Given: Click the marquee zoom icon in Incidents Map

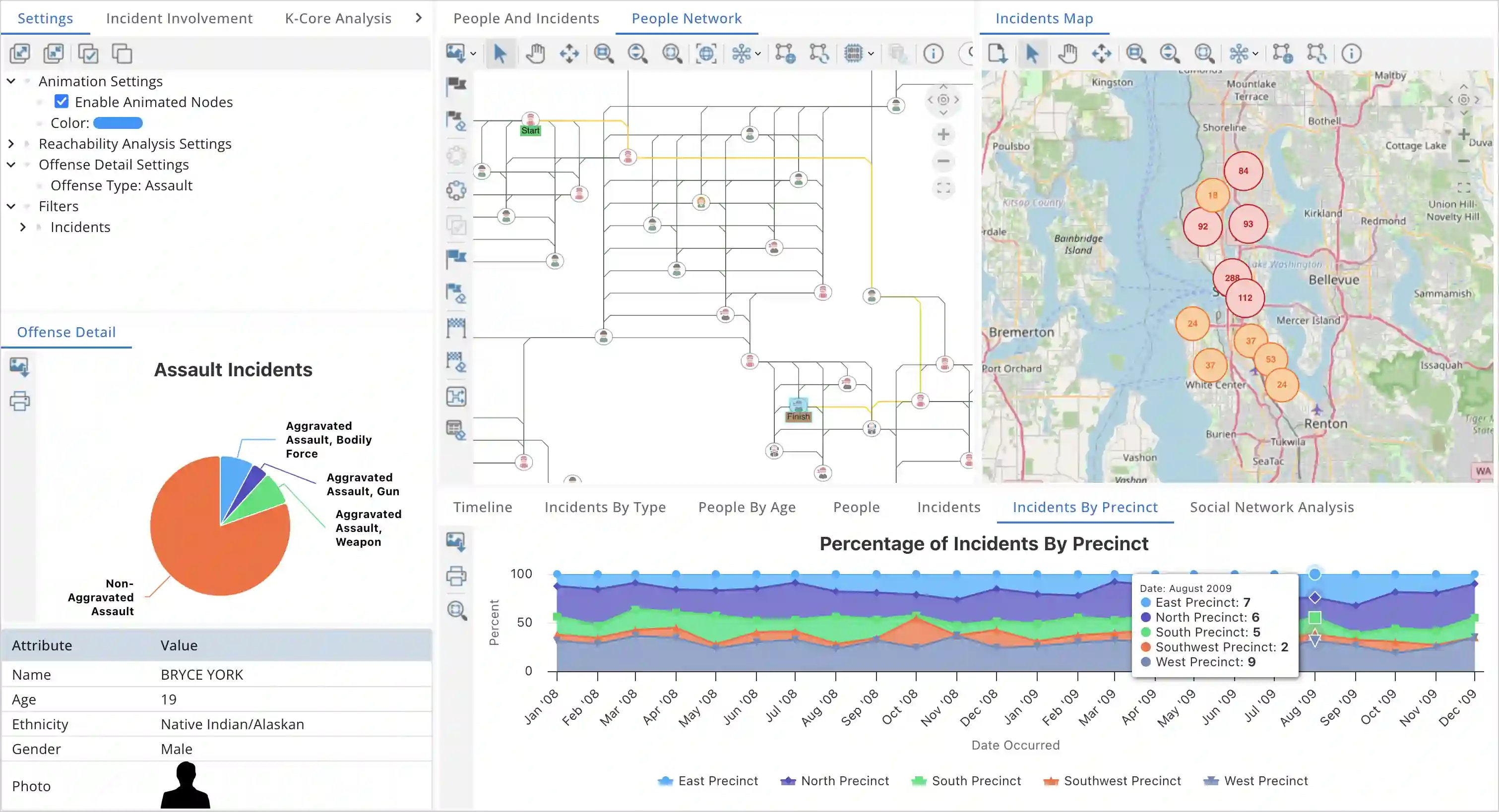Looking at the screenshot, I should 1135,54.
